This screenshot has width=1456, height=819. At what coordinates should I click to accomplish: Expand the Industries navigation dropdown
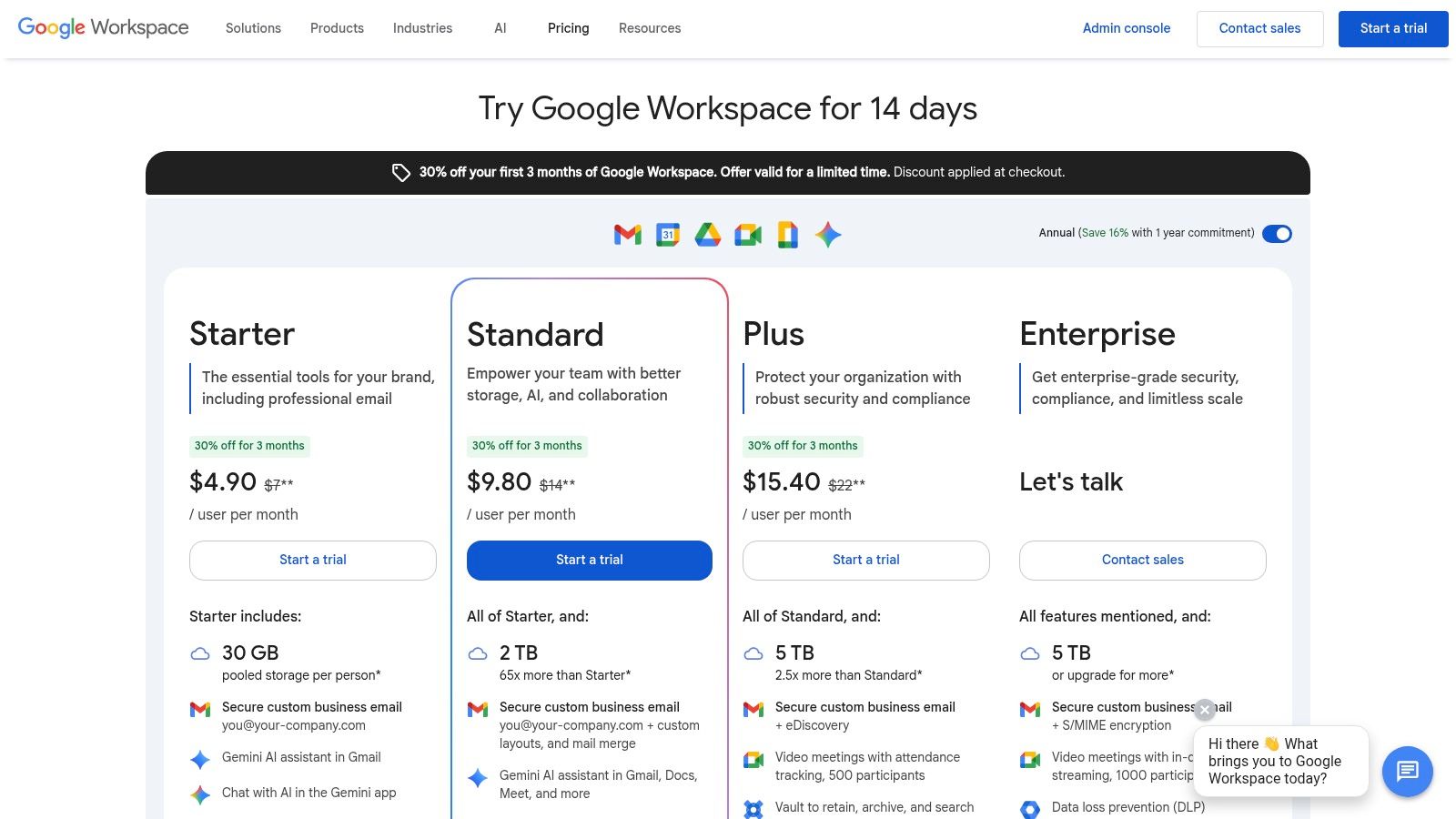click(421, 28)
